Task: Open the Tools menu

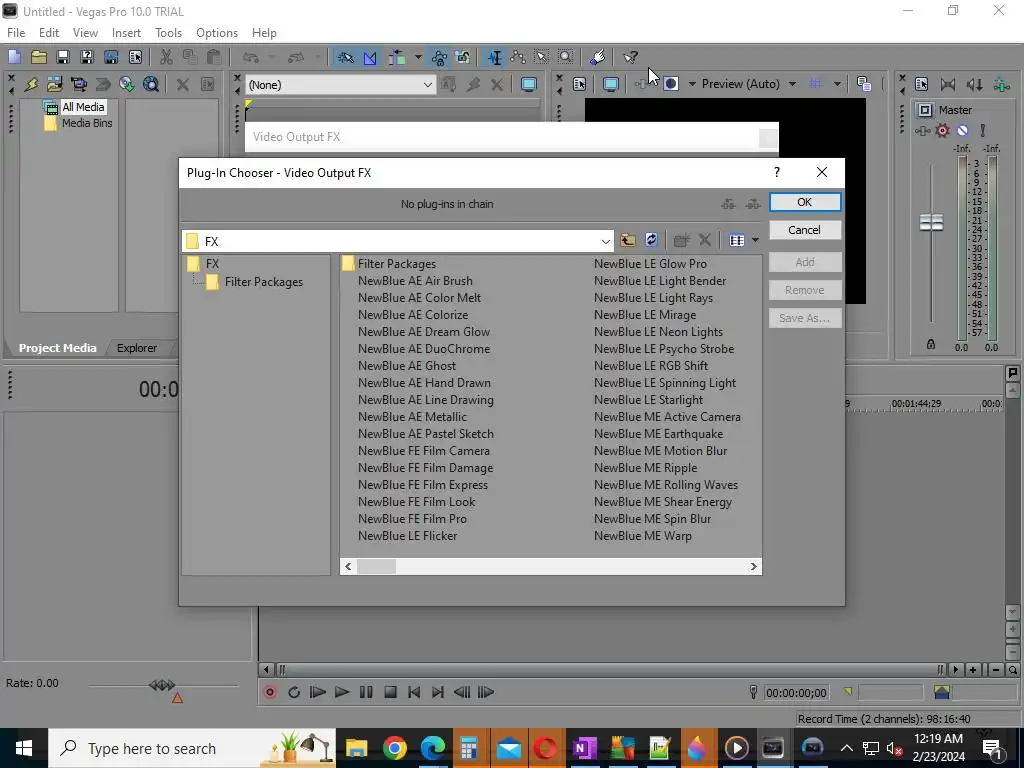Action: tap(168, 33)
